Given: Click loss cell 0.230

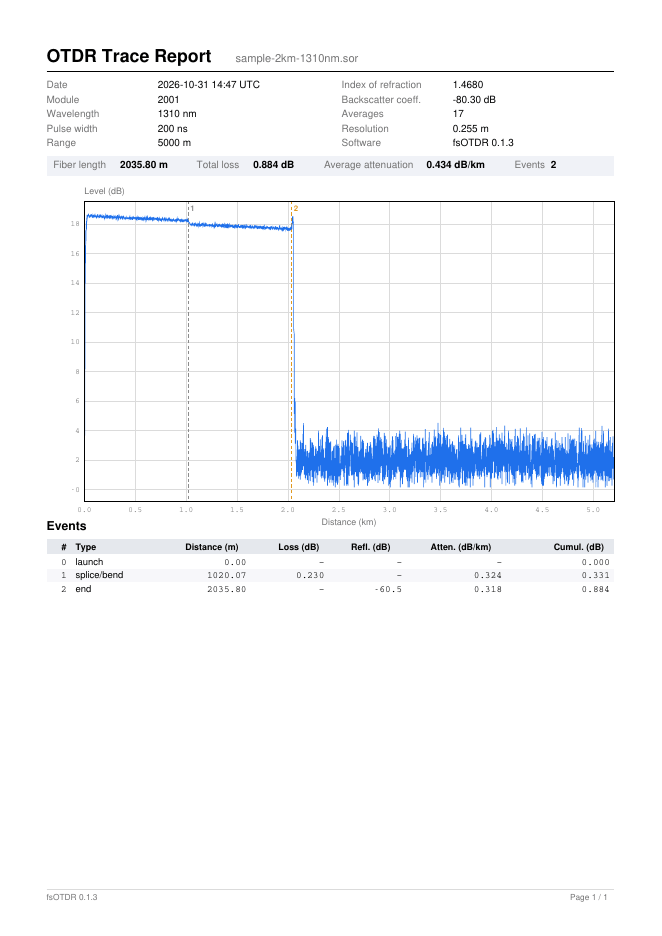Looking at the screenshot, I should coord(310,575).
